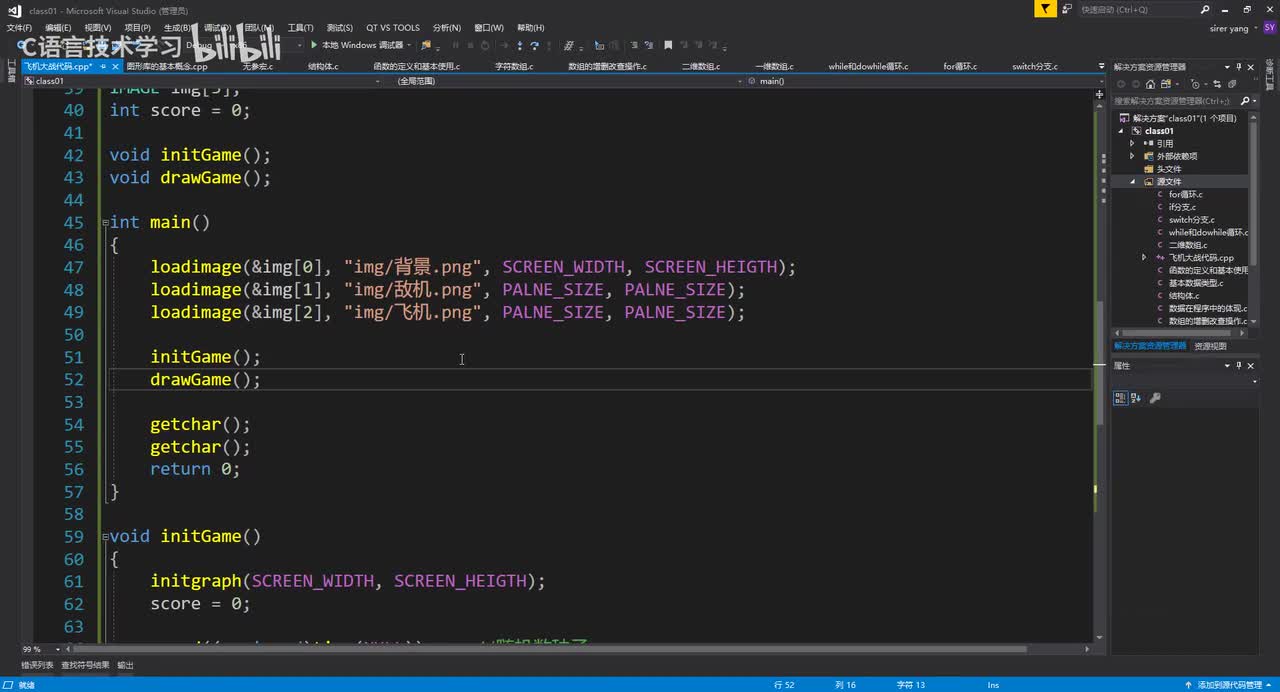The width and height of the screenshot is (1280, 692).
Task: Switch to the 结构体.c editor tab
Action: (322, 67)
